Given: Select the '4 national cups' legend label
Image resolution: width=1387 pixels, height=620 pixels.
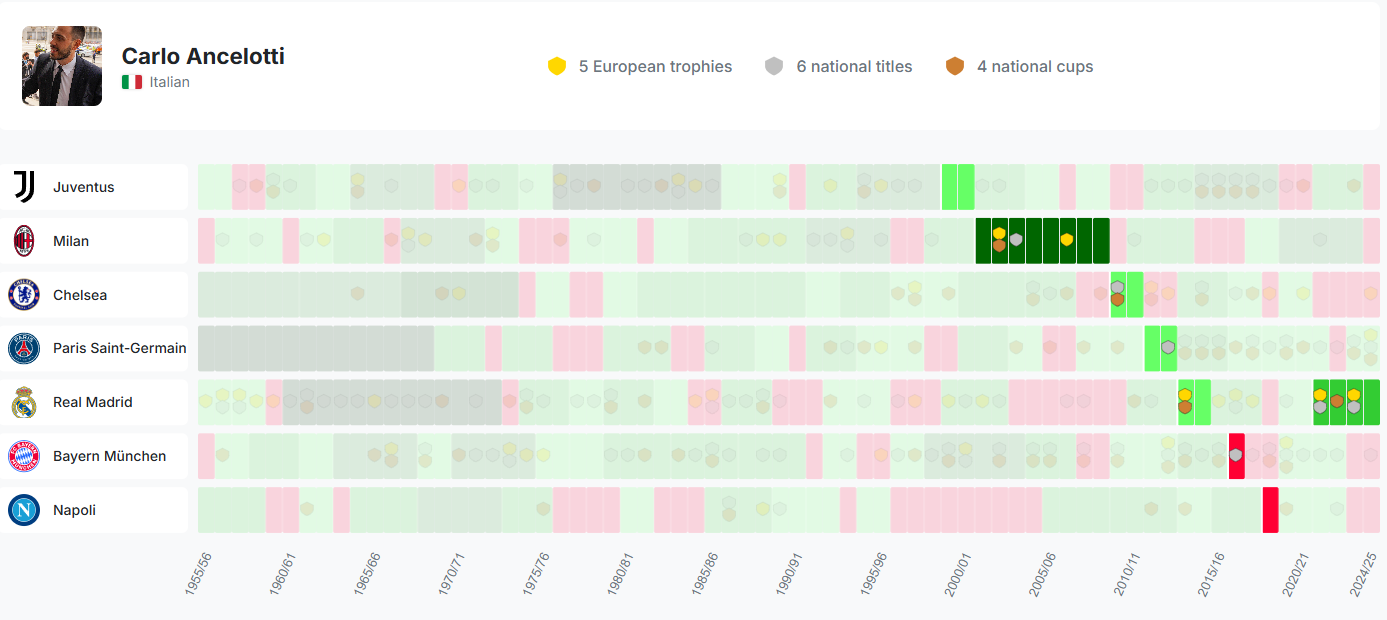Looking at the screenshot, I should tap(1035, 67).
